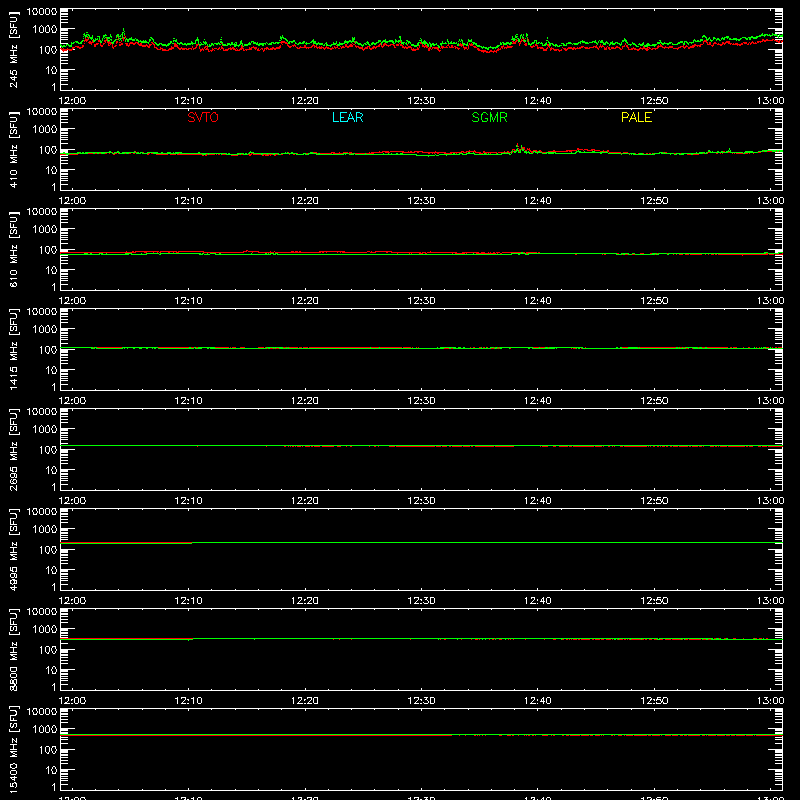Image resolution: width=800 pixels, height=800 pixels.
Task: Select the "4995 MHz [SFU]" axis title
Action: click(x=13, y=549)
